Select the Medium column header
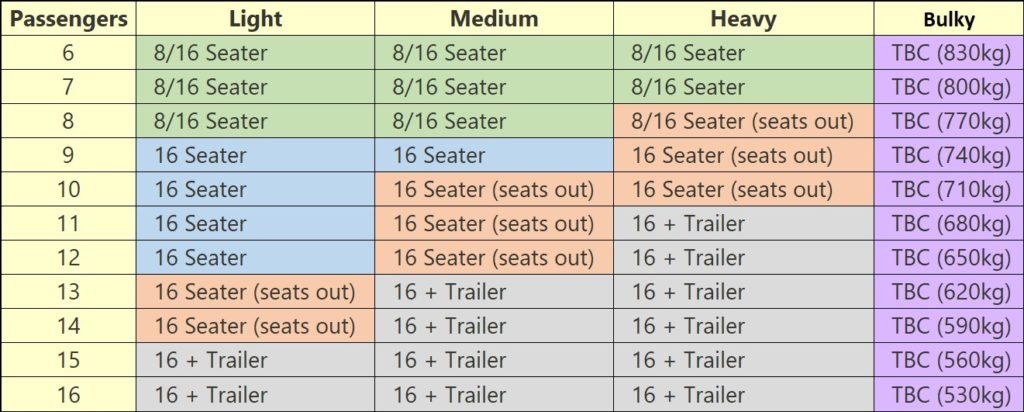Screen dimensions: 1024x412 494,19
